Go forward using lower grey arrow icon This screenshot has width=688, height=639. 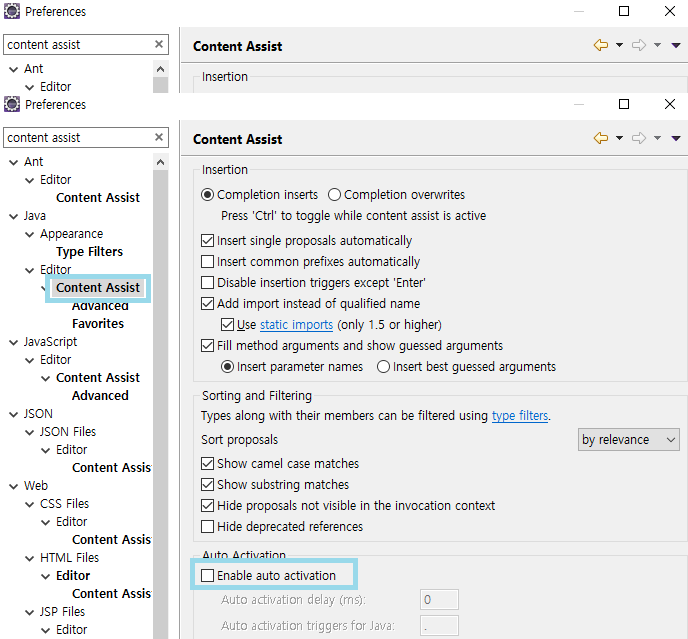(x=639, y=138)
